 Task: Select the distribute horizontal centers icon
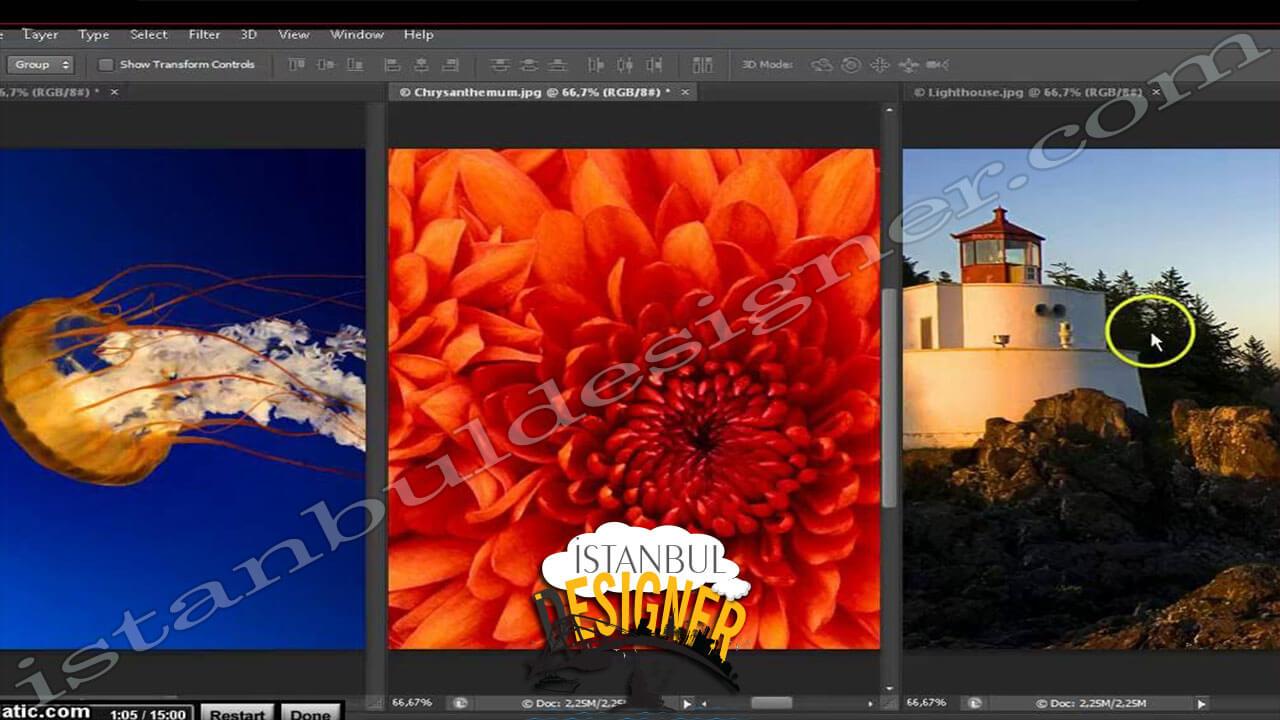point(625,65)
